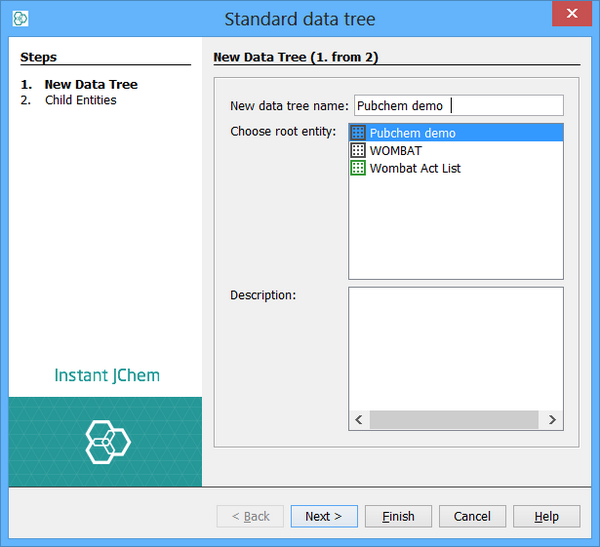This screenshot has height=547, width=600.
Task: Click the Pubchem demo entity grid icon
Action: coord(358,133)
